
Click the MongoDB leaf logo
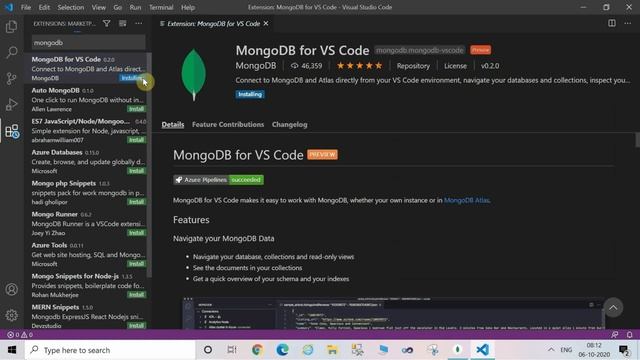pyautogui.click(x=193, y=75)
